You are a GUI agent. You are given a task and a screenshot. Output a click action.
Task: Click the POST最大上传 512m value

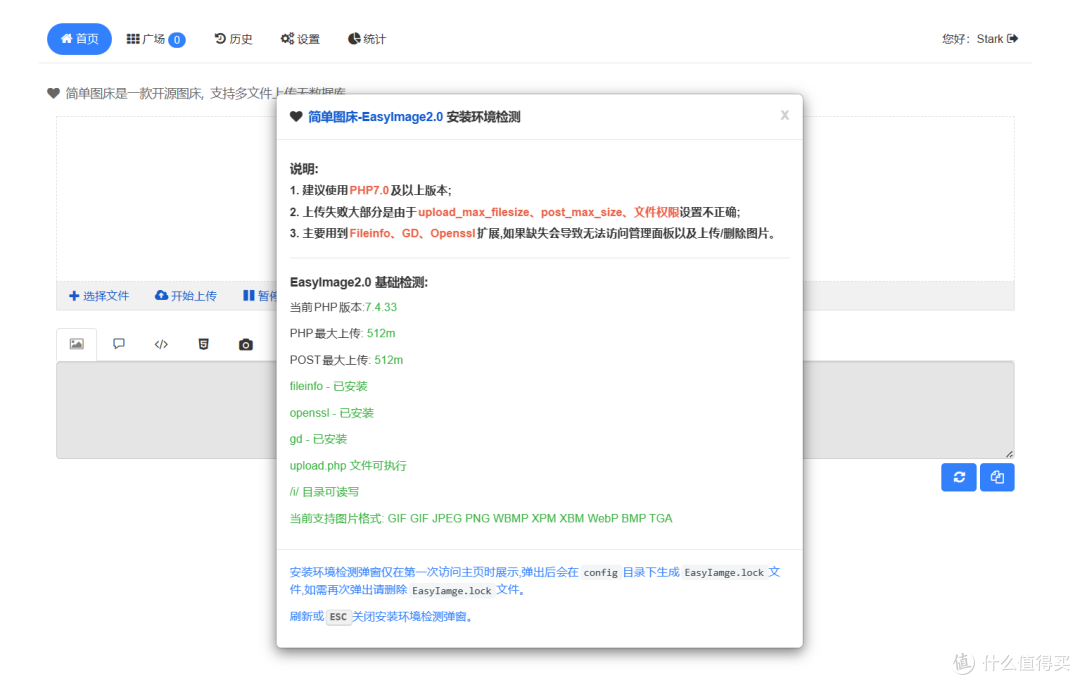point(388,360)
